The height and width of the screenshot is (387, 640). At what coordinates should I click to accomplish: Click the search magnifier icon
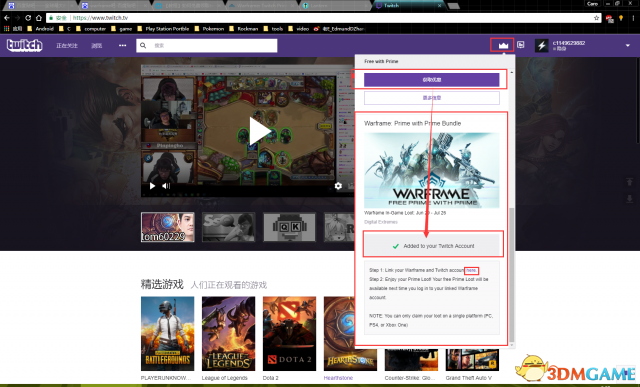click(143, 45)
